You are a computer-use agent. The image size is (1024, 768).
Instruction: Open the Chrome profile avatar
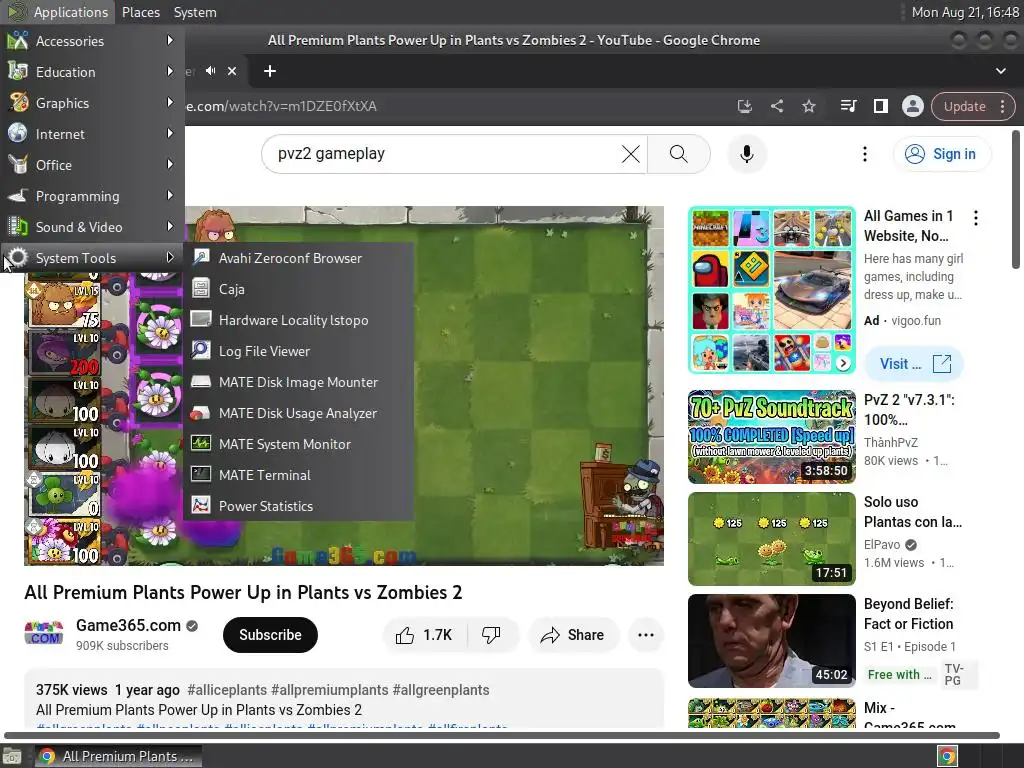(912, 106)
